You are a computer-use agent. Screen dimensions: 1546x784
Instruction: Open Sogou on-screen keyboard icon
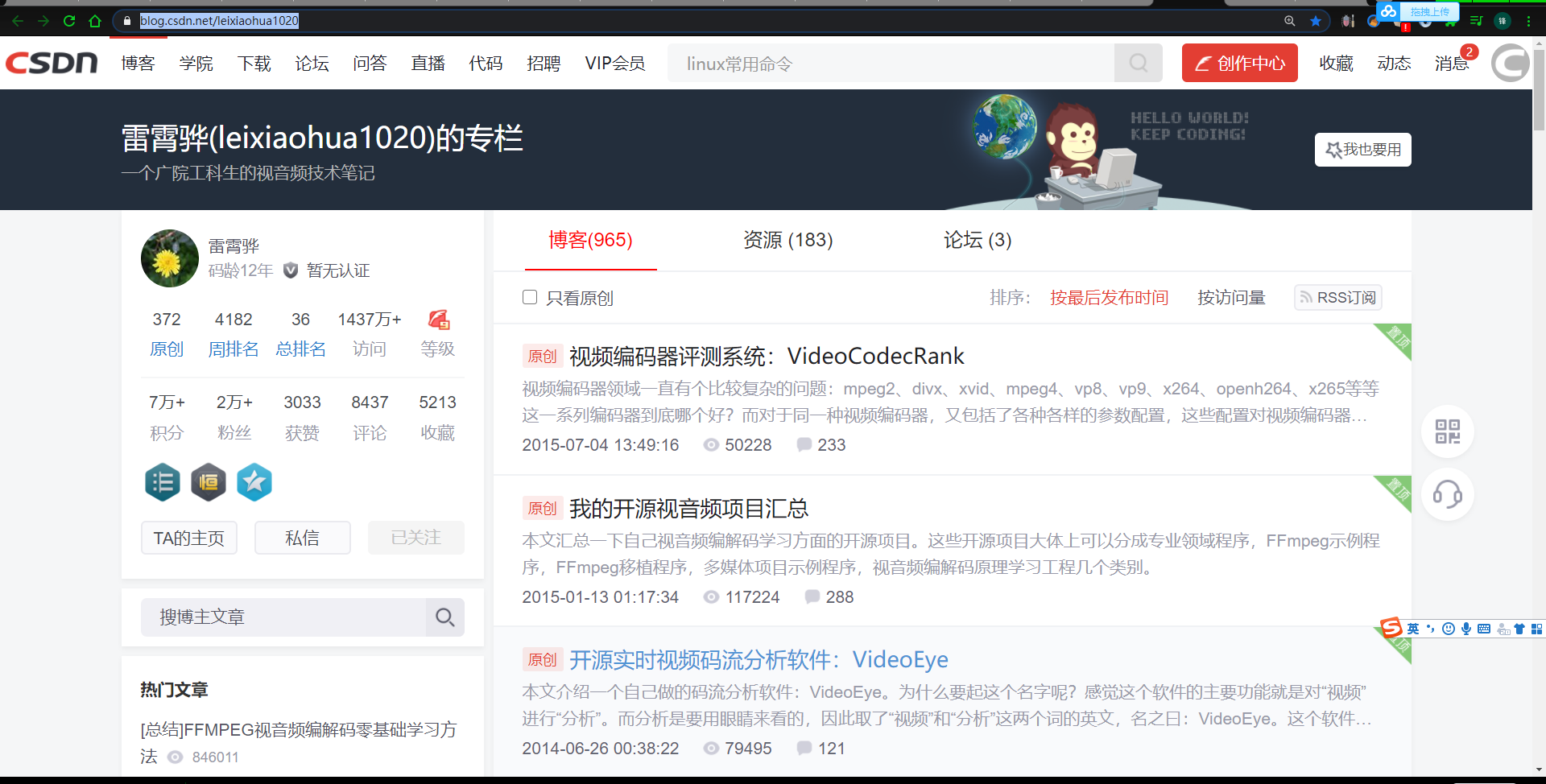(1484, 629)
